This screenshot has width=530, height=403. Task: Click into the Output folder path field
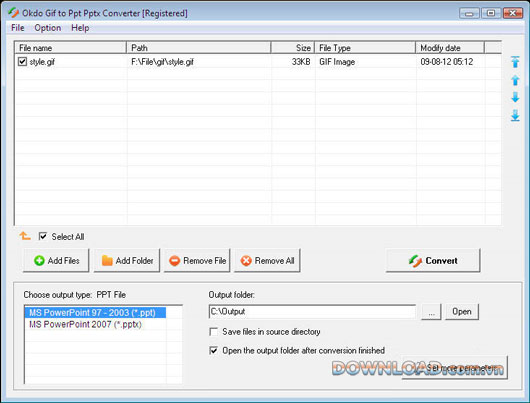pyautogui.click(x=312, y=311)
